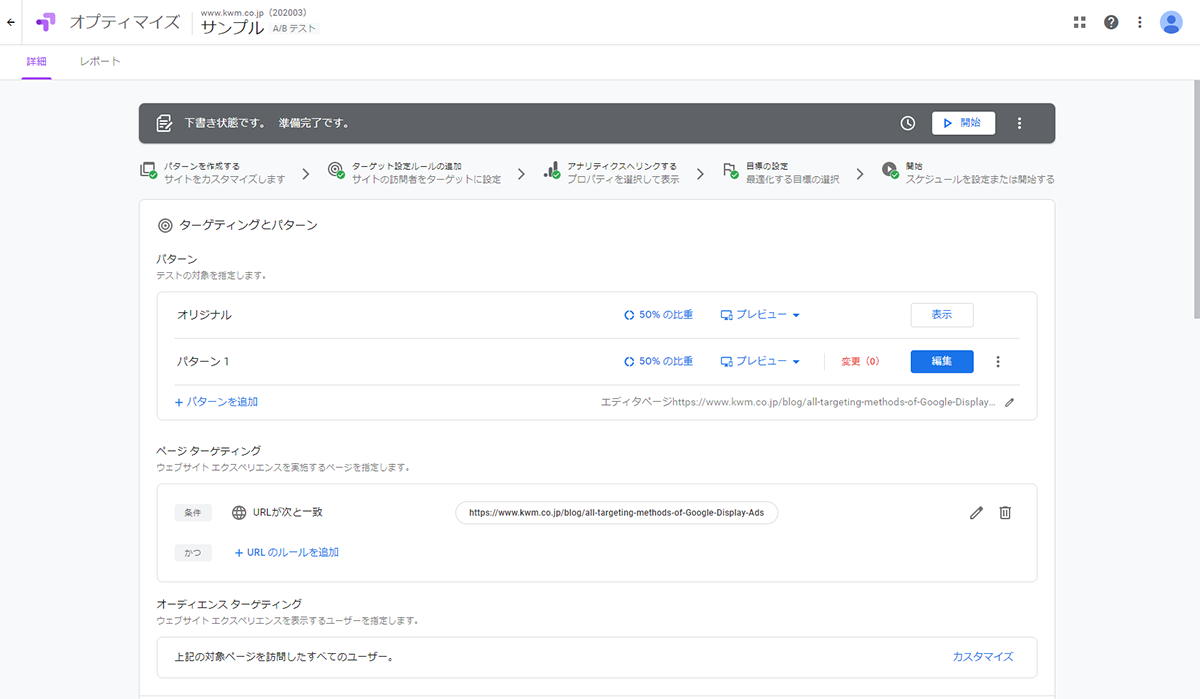Click the 条件 tag
Viewport: 1200px width, 699px height.
(193, 513)
